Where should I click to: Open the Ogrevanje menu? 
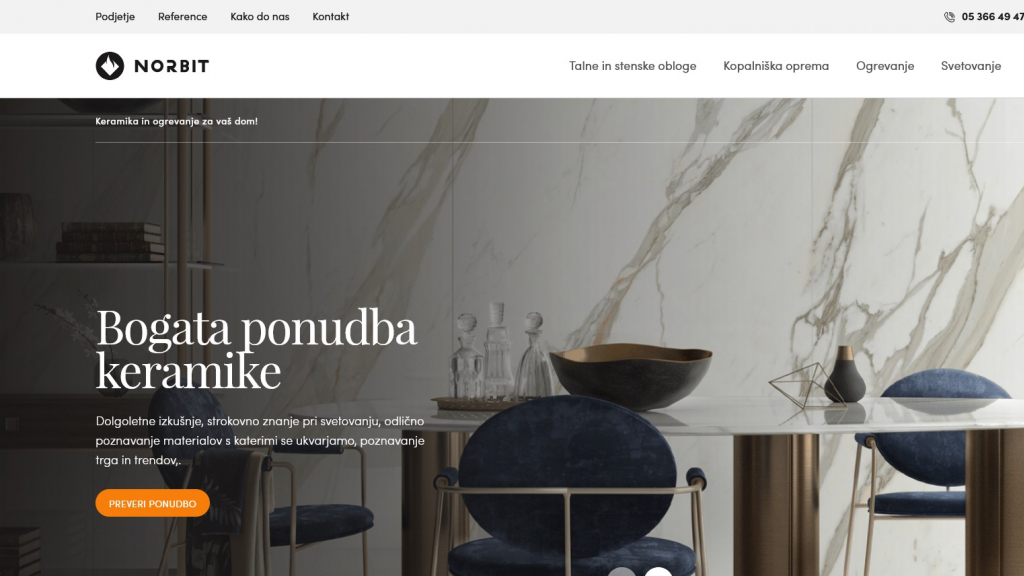tap(885, 66)
